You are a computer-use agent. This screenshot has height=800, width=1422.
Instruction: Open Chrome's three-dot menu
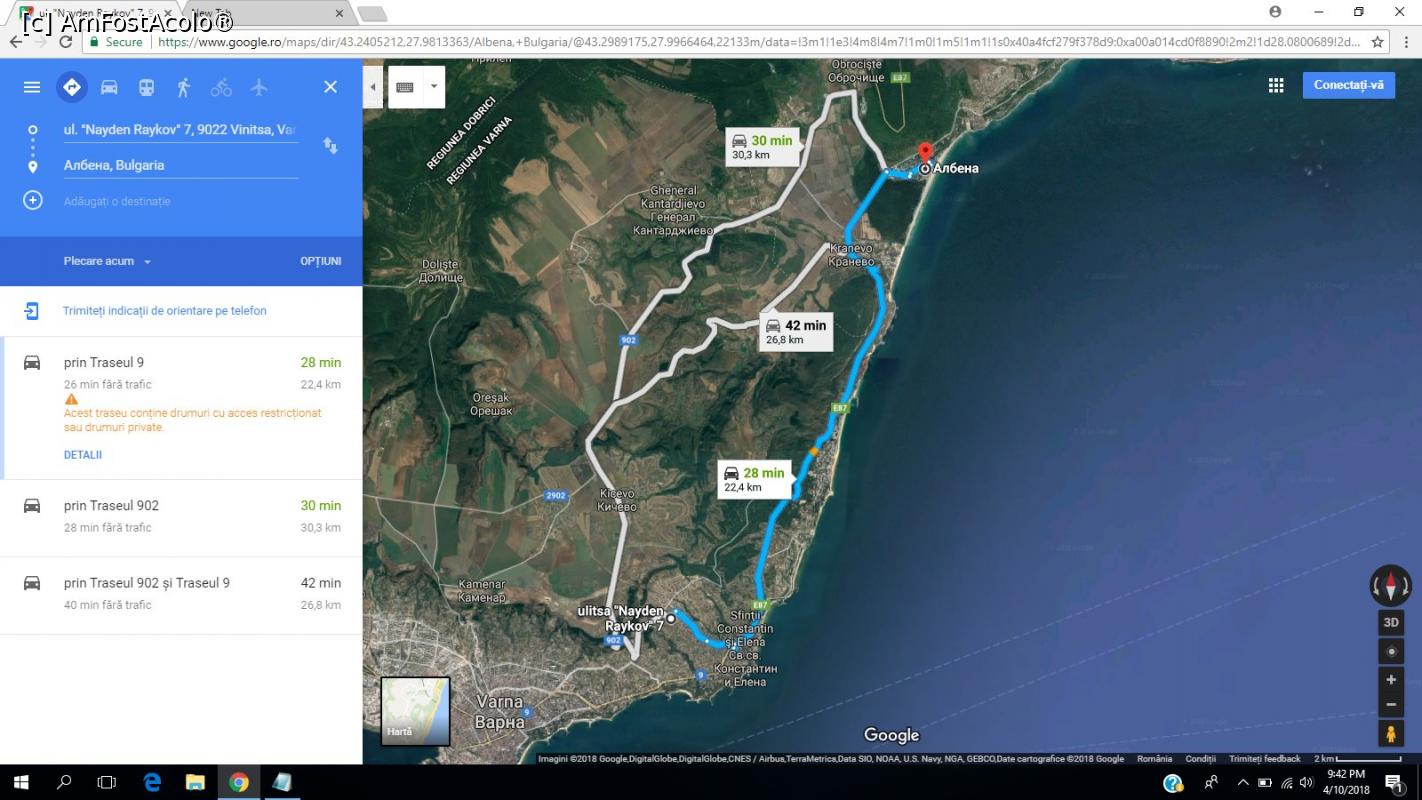[x=1406, y=42]
